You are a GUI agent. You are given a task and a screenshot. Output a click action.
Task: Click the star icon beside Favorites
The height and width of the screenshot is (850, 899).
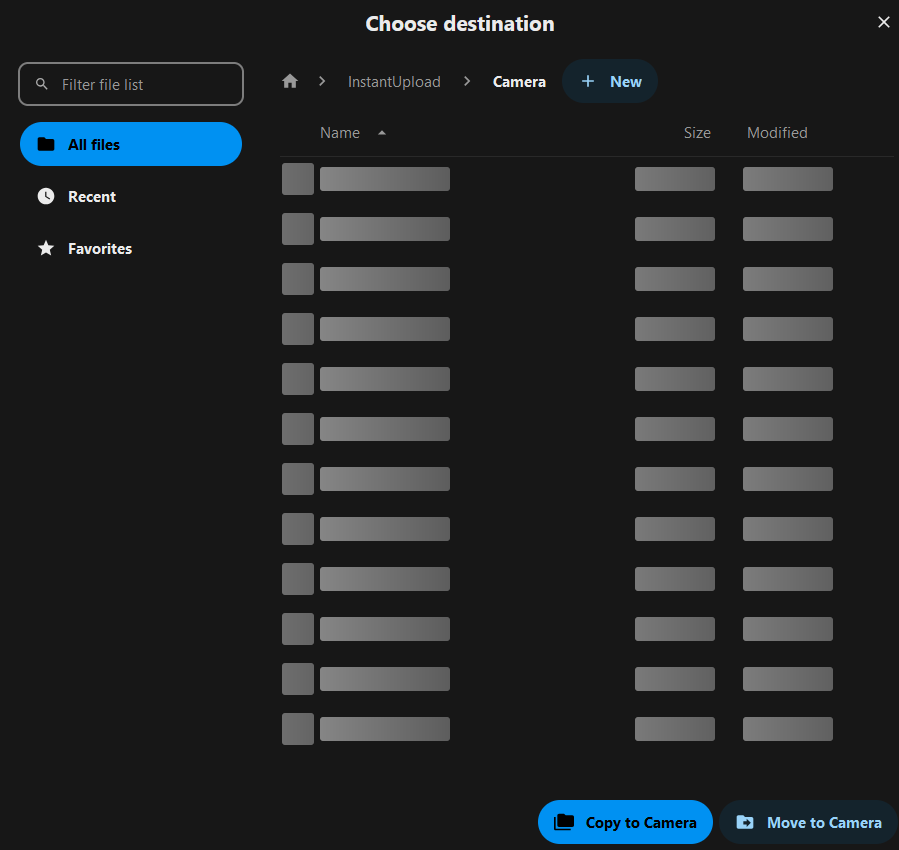pyautogui.click(x=46, y=248)
